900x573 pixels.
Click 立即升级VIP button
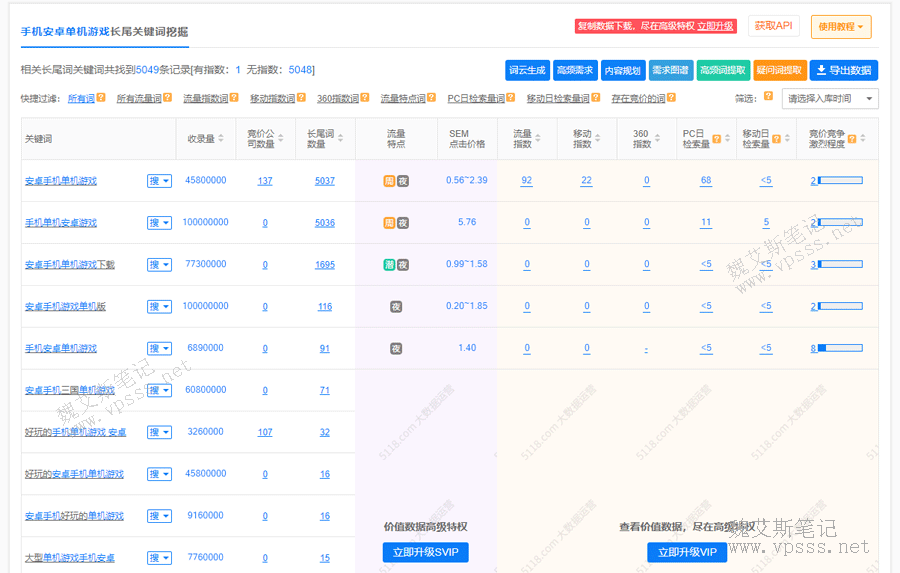(x=687, y=552)
